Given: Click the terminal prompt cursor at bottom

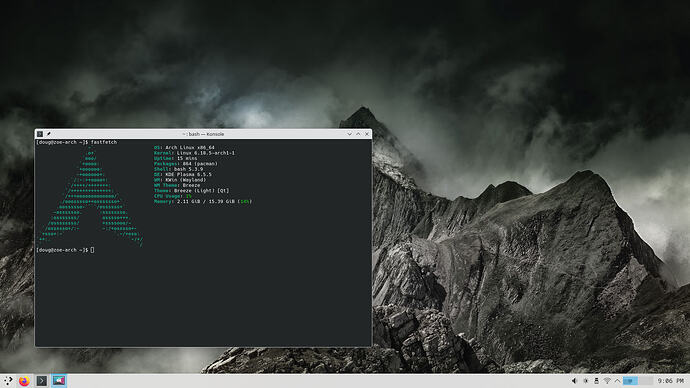Looking at the screenshot, I should (x=92, y=250).
